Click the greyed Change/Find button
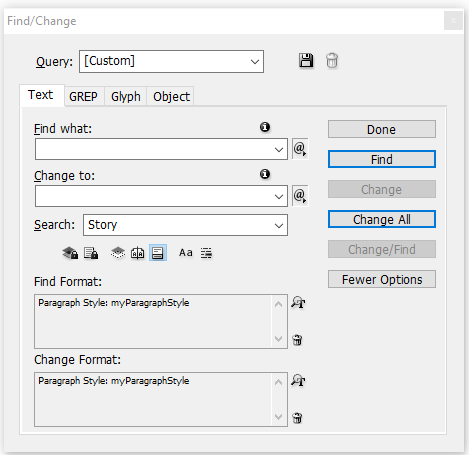 click(382, 249)
